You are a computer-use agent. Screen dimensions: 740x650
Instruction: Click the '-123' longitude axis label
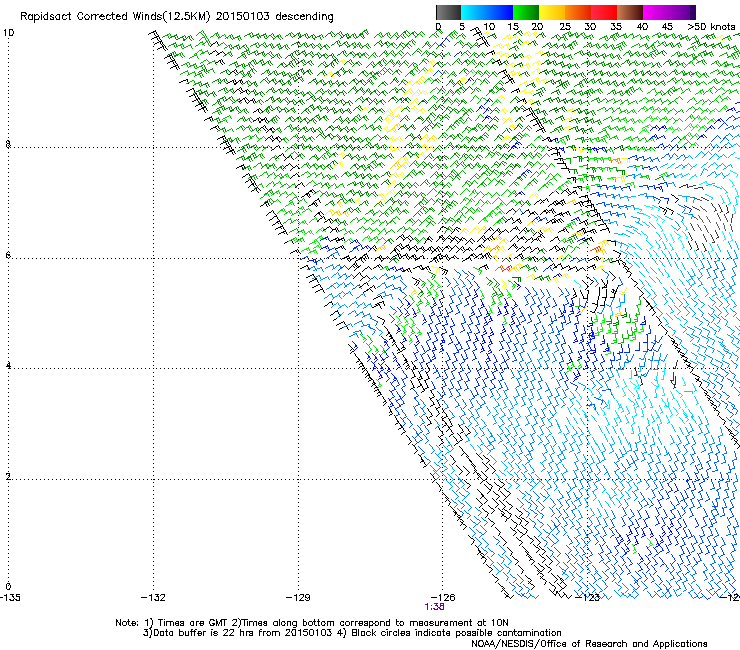tap(588, 598)
